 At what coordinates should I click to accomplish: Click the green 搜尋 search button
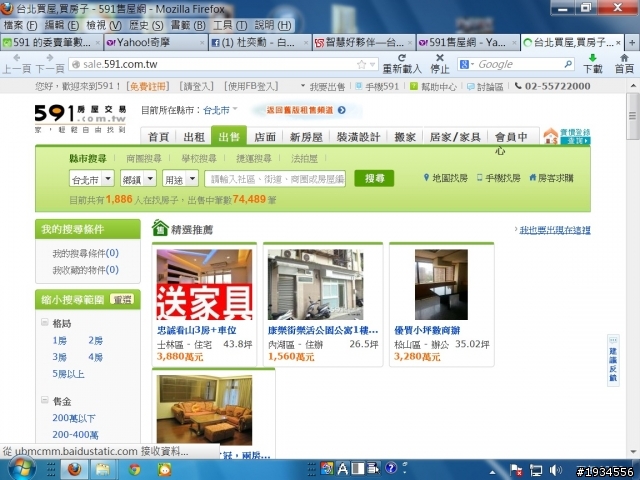tap(374, 178)
